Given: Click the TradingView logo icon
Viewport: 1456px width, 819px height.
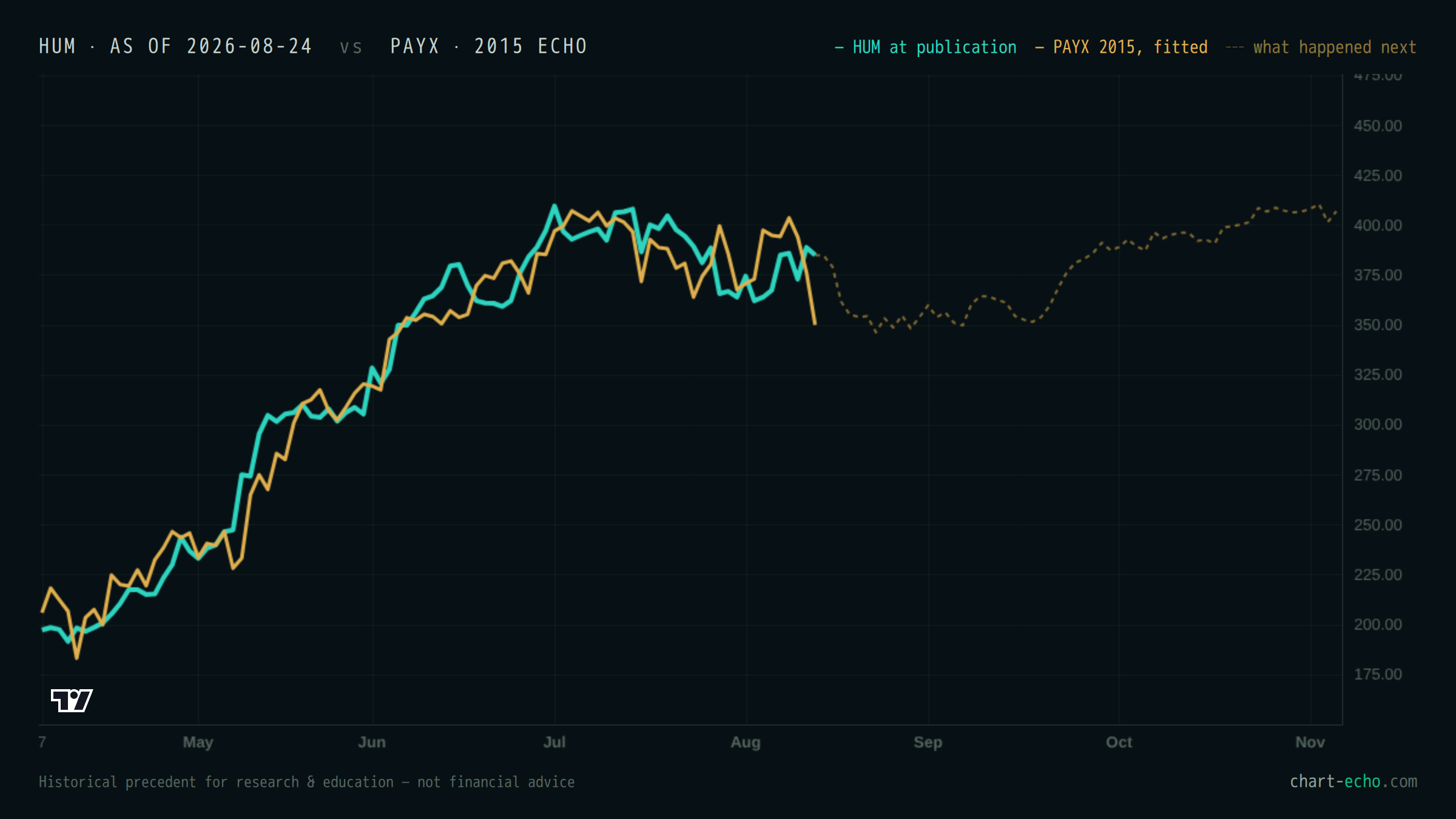Looking at the screenshot, I should (x=72, y=700).
